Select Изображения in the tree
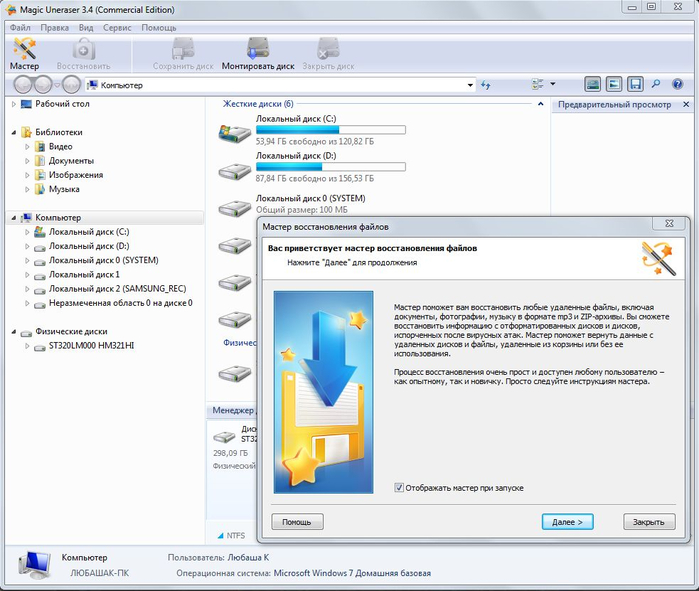 pos(76,175)
